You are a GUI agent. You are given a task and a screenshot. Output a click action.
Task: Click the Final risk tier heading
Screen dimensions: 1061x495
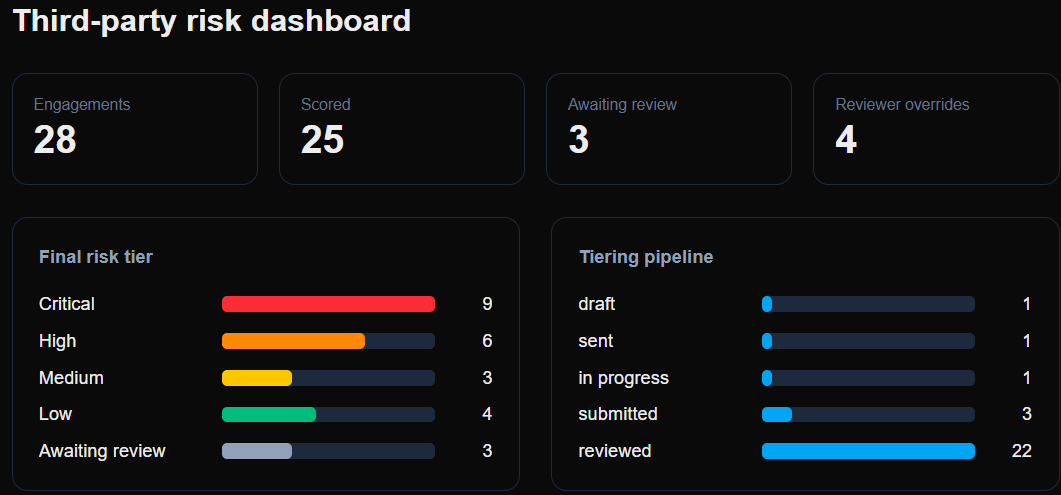pyautogui.click(x=96, y=257)
